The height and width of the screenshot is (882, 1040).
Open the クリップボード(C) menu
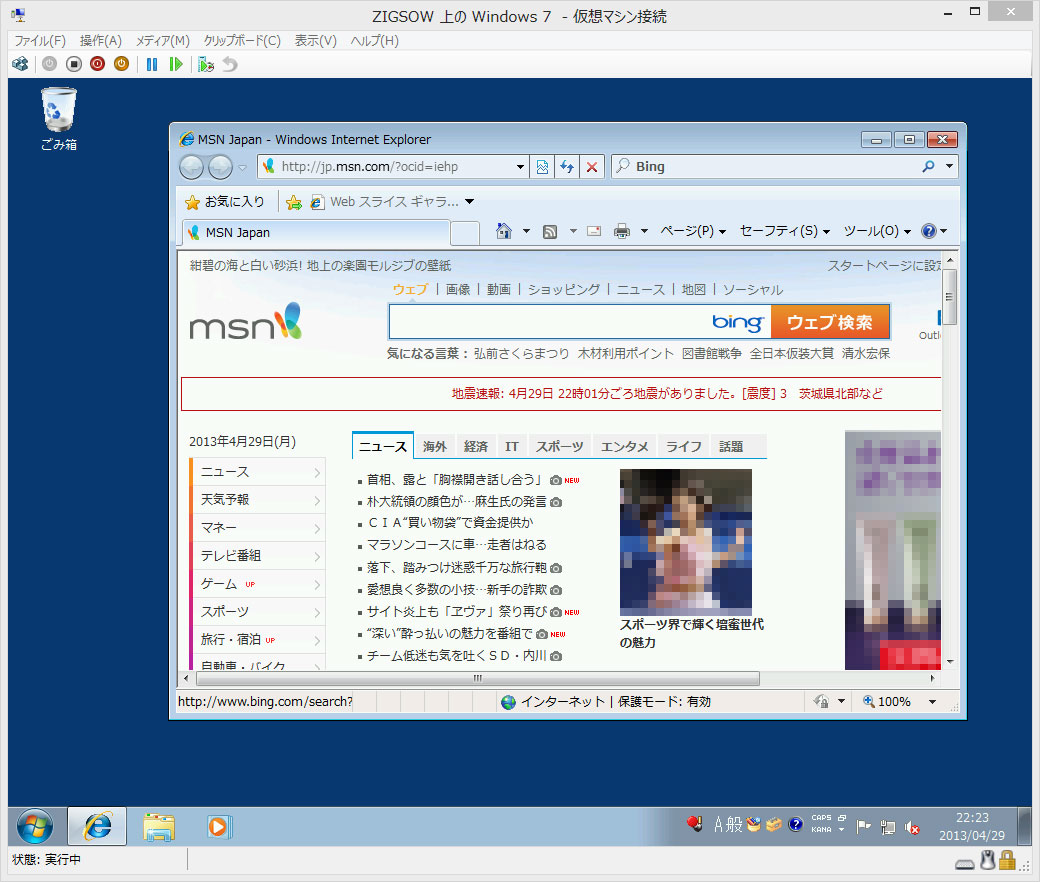242,40
